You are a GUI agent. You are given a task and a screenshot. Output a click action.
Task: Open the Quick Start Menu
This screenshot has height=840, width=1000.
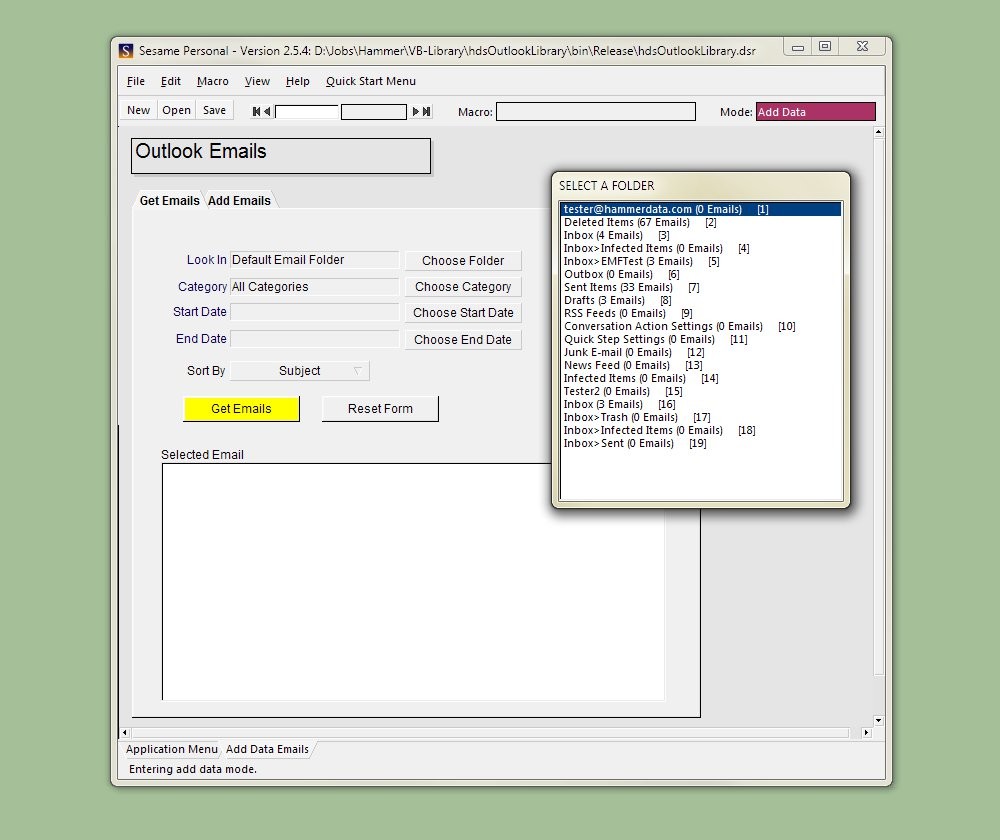click(371, 81)
